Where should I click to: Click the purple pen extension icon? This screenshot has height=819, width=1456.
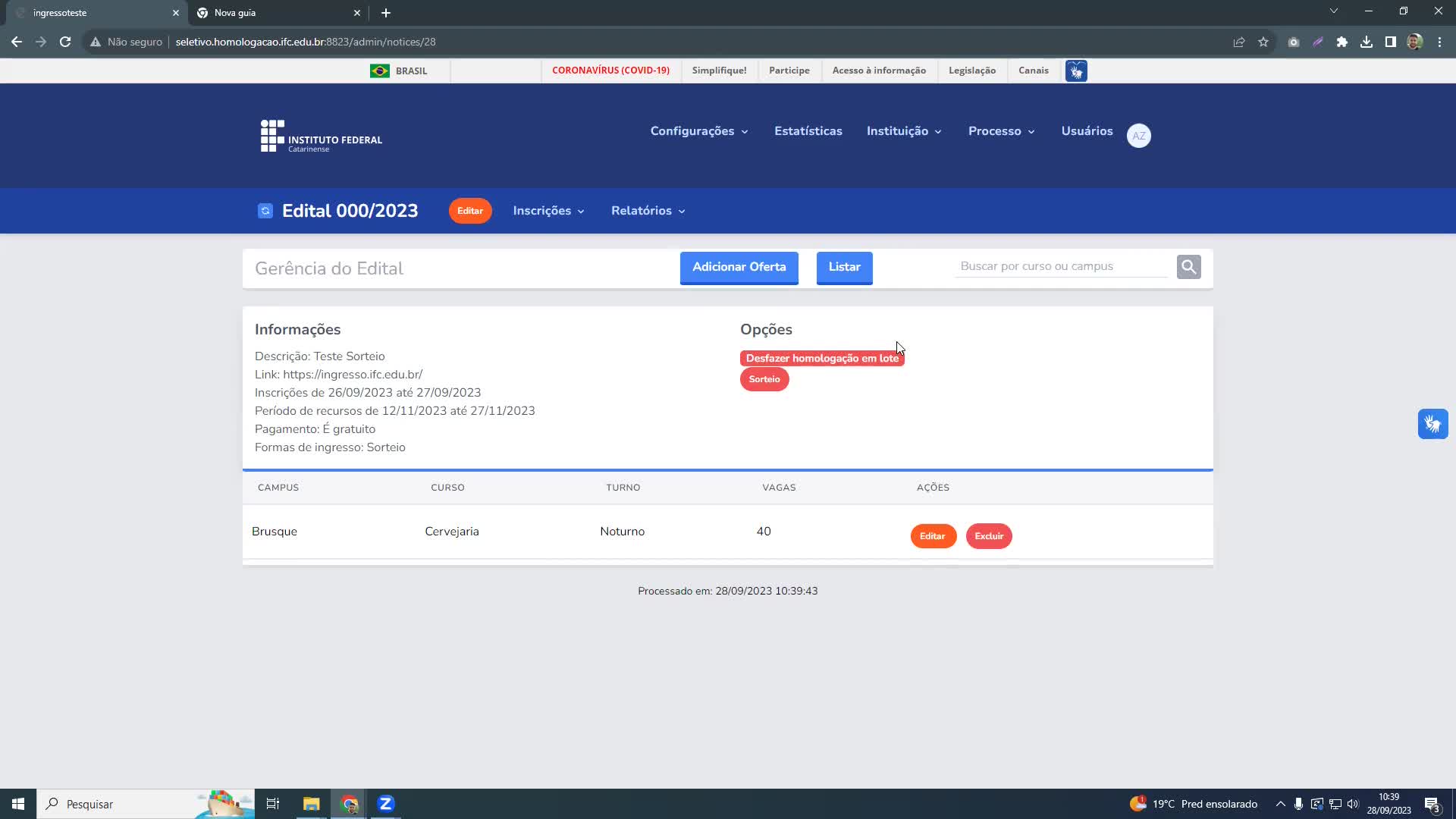click(1318, 42)
